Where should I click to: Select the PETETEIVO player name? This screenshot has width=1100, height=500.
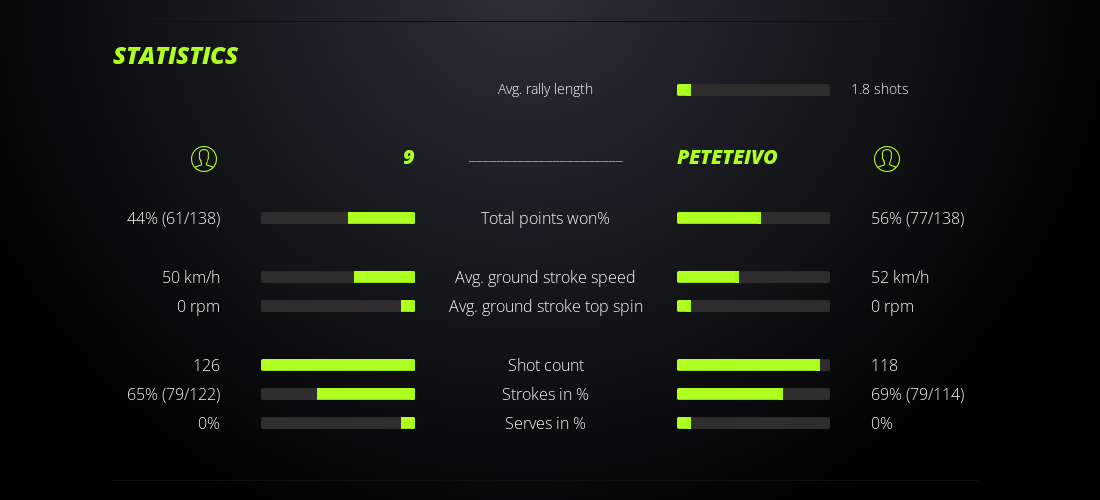click(x=727, y=158)
